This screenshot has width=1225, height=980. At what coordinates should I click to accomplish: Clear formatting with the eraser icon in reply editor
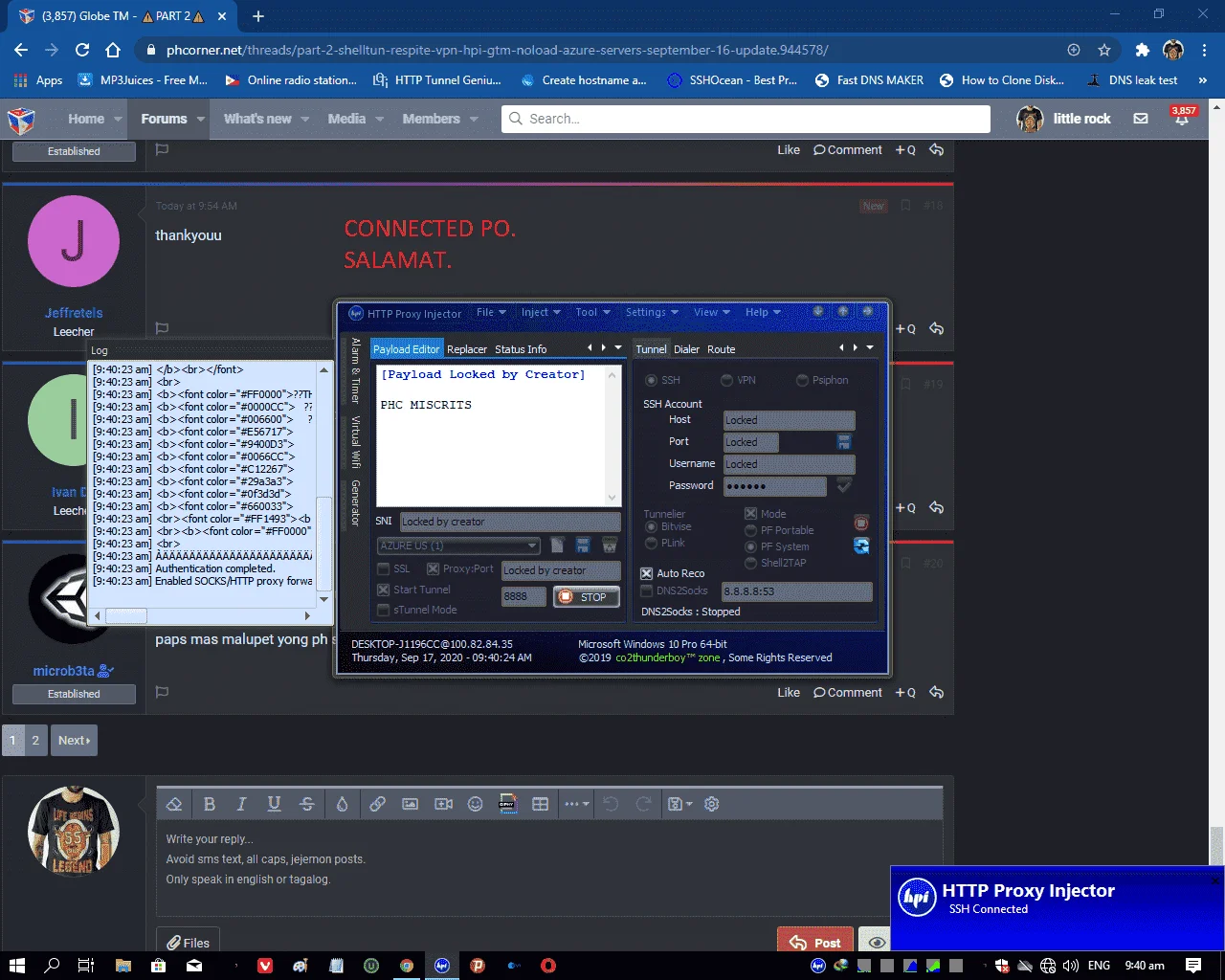pos(174,804)
